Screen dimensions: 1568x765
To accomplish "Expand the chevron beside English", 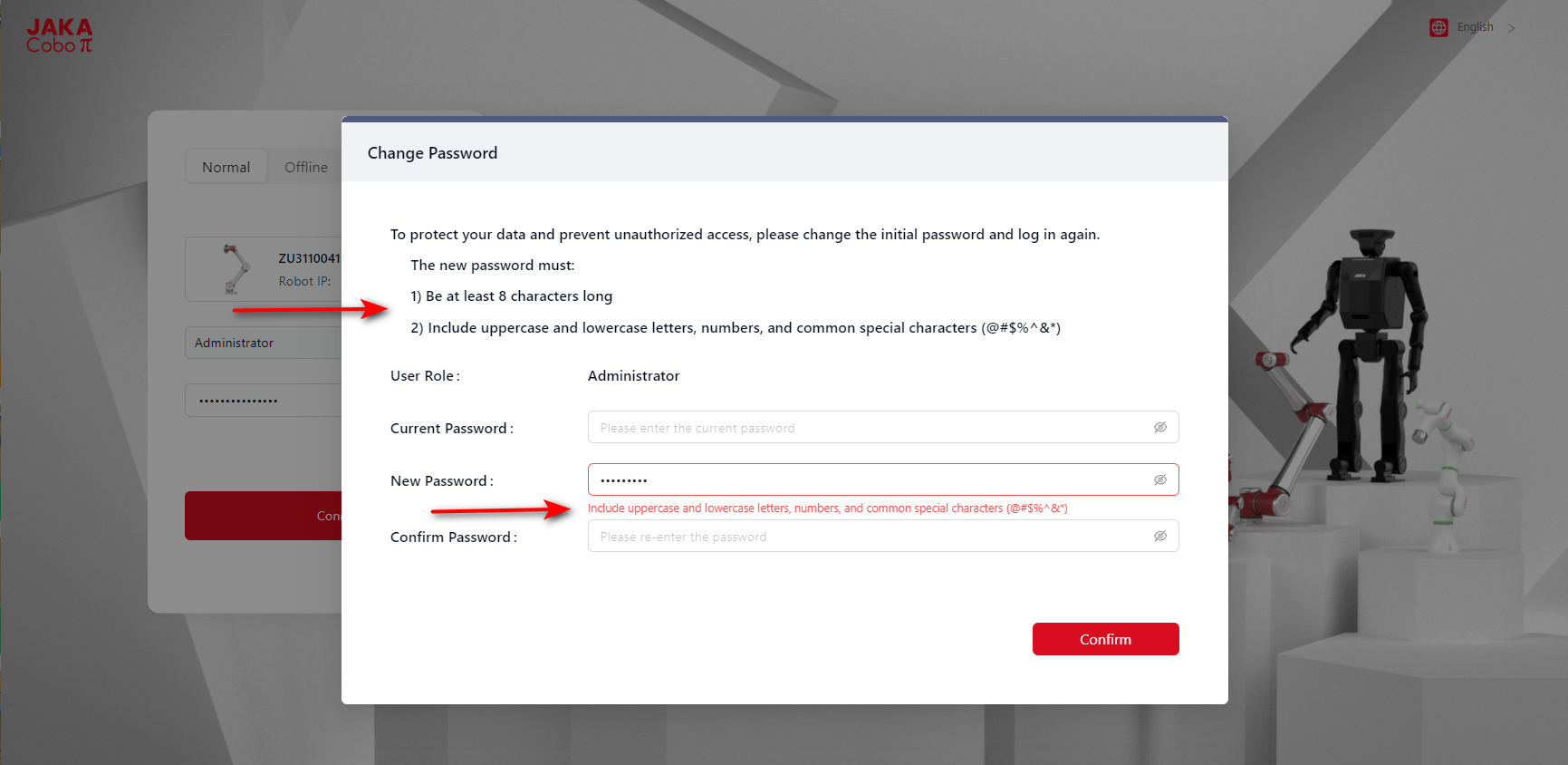I will [1511, 28].
